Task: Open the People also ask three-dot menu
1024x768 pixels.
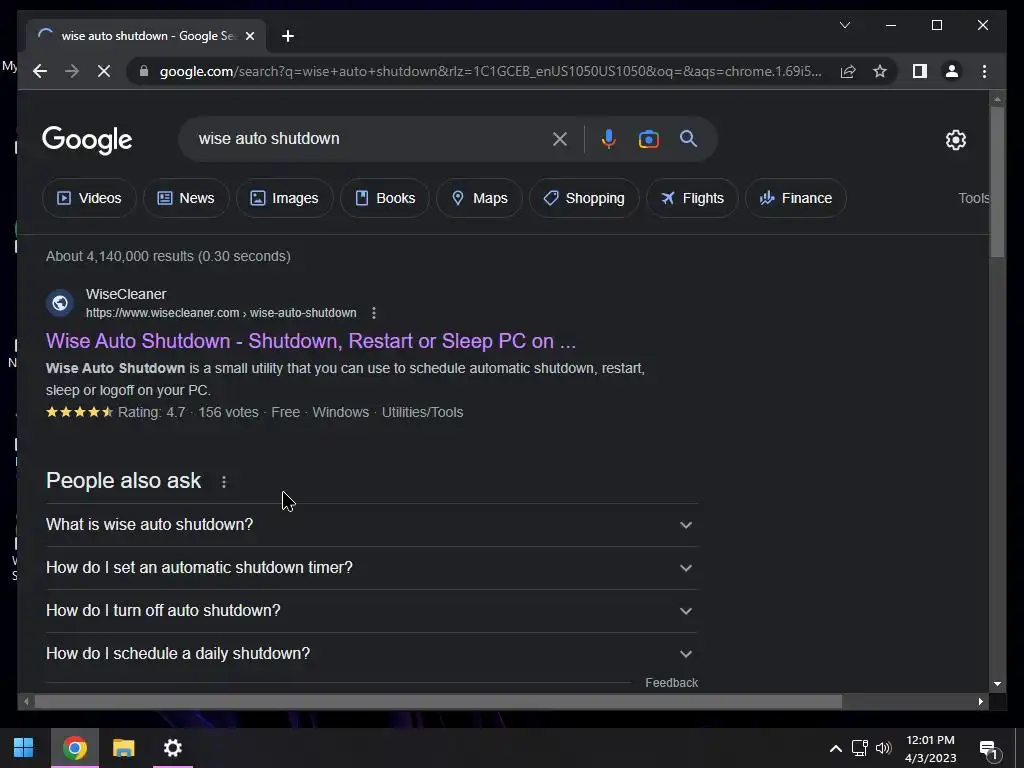Action: pos(224,482)
